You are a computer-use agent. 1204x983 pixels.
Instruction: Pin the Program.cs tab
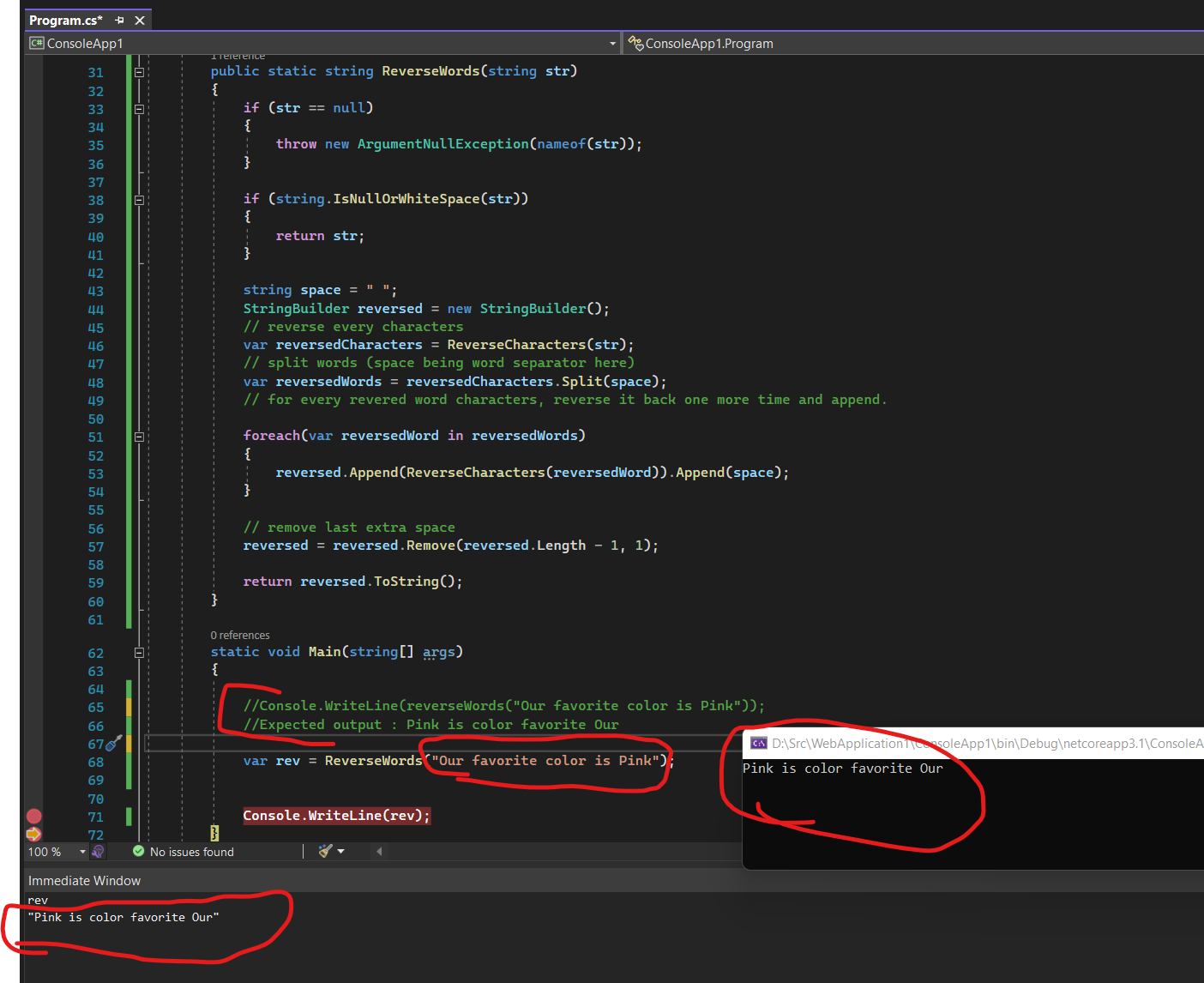pyautogui.click(x=119, y=20)
